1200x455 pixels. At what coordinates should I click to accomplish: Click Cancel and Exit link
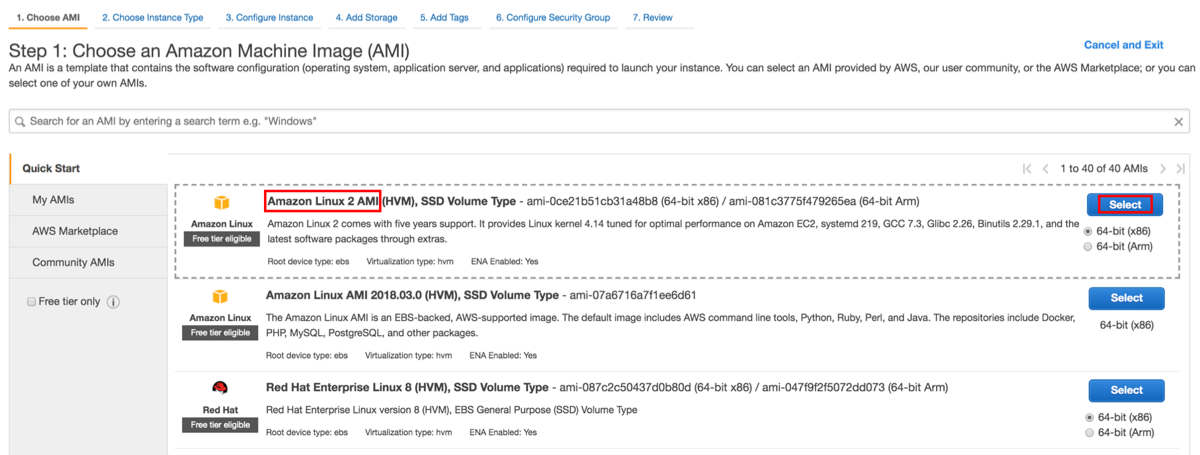pyautogui.click(x=1124, y=45)
